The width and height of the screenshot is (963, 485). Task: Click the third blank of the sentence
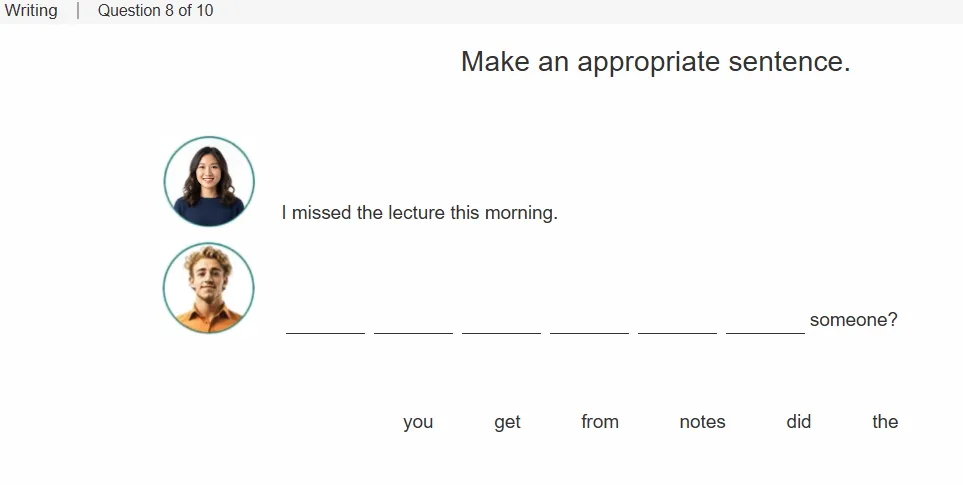[x=501, y=322]
